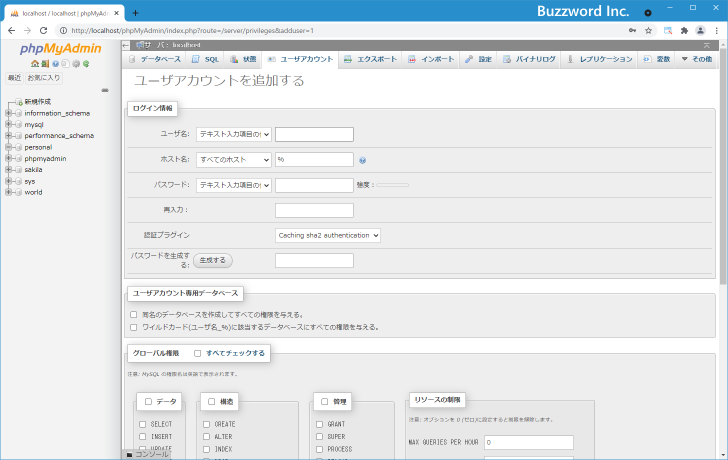Reload navigation panel green refresh icon

point(86,64)
